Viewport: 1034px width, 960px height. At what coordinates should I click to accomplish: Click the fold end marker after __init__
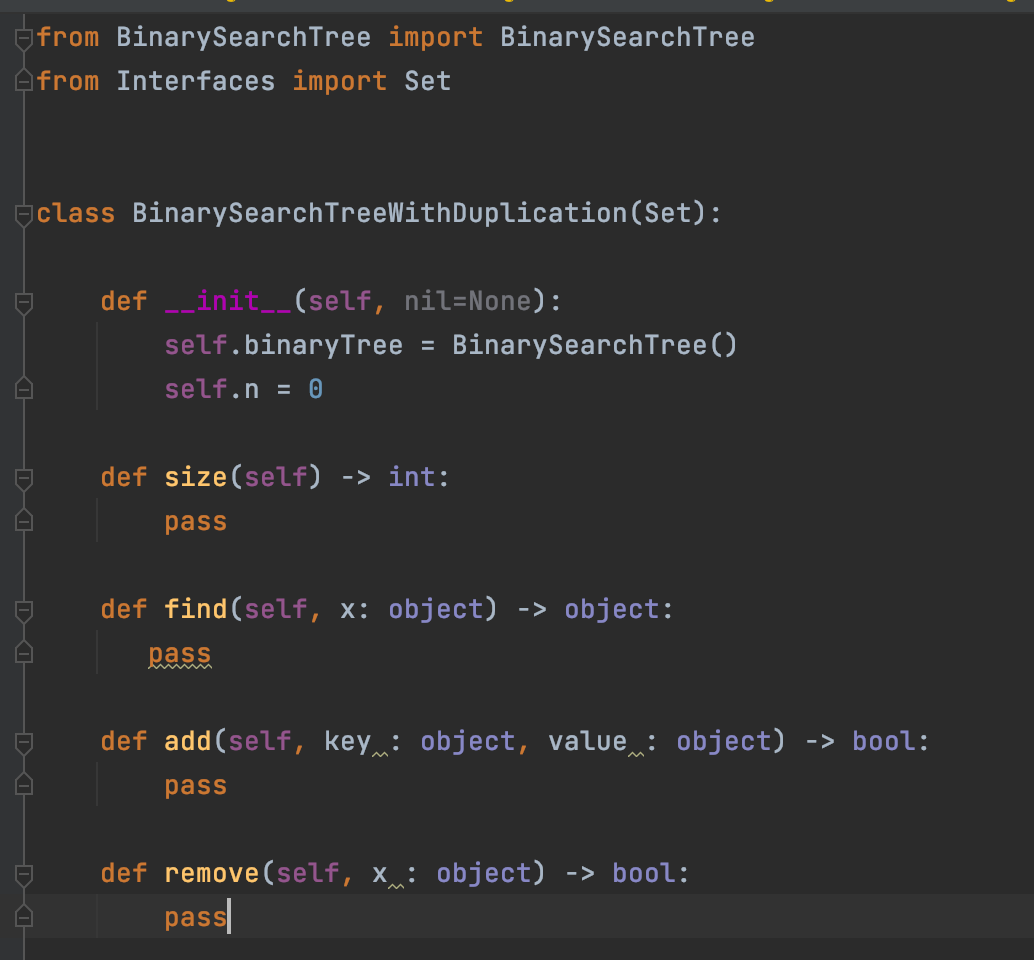[x=22, y=389]
